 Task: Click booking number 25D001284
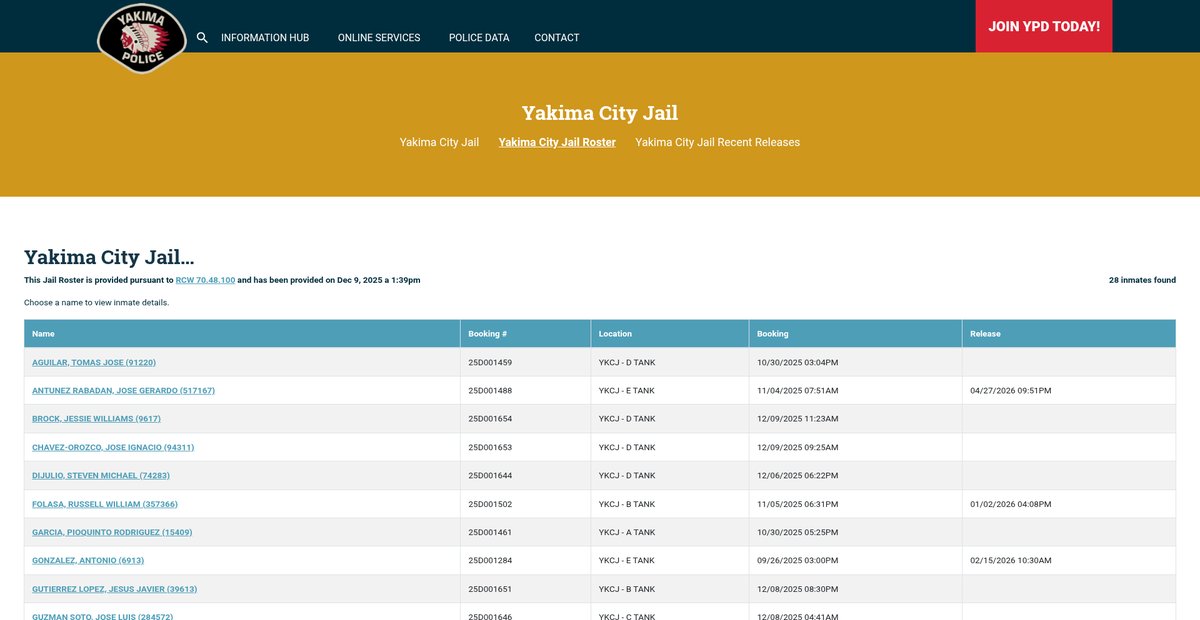click(x=490, y=561)
